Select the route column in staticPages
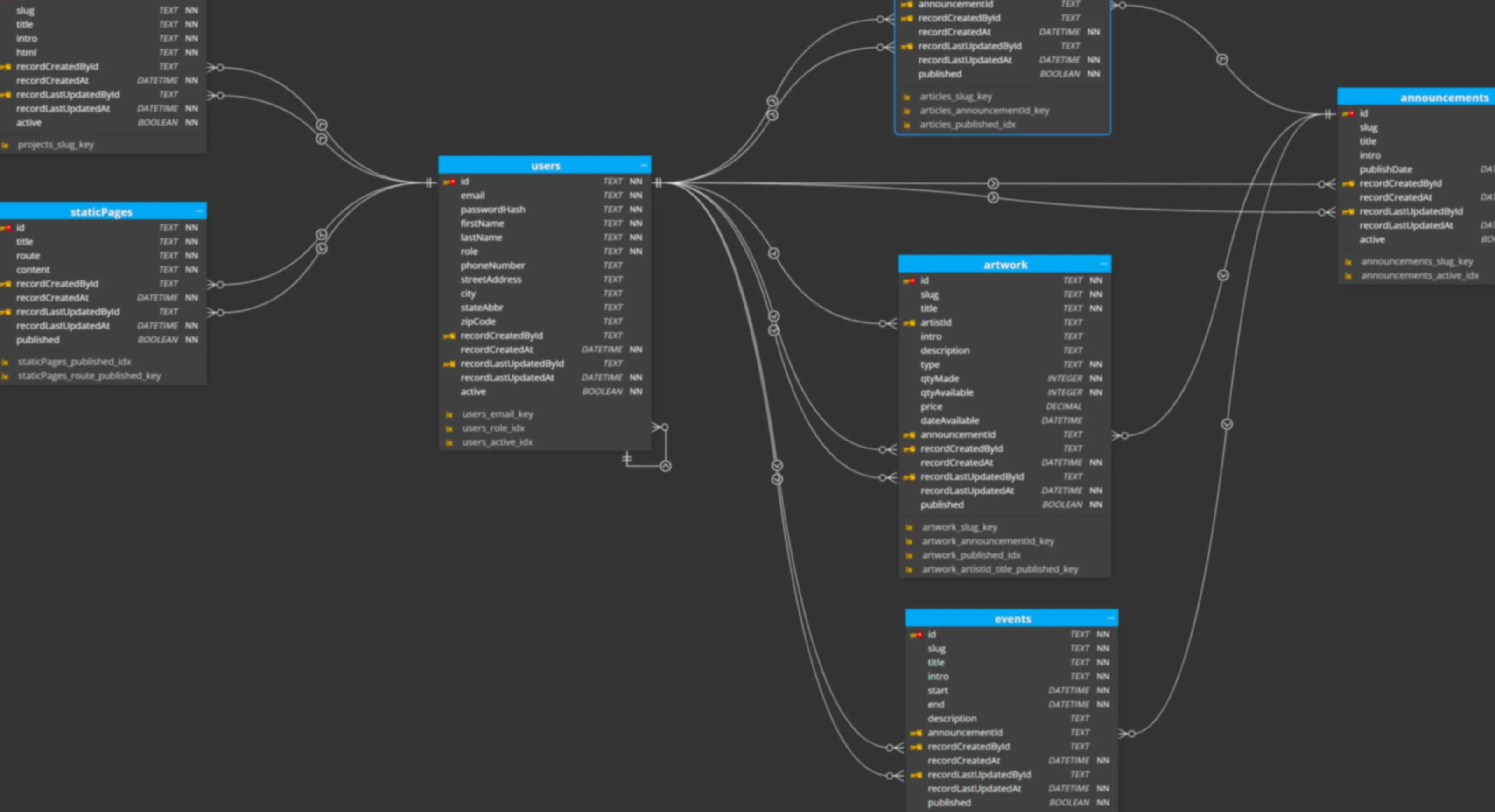 (28, 256)
